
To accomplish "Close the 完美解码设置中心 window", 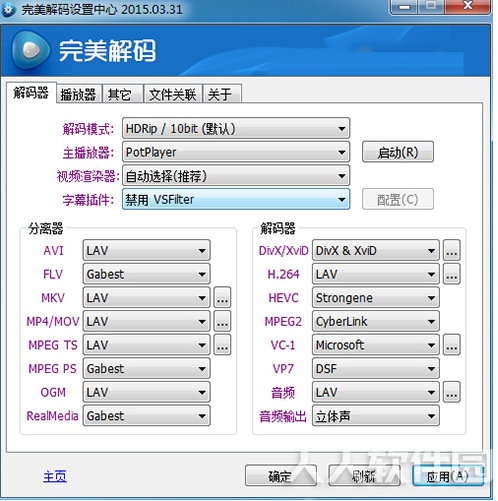I will pyautogui.click(x=467, y=6).
